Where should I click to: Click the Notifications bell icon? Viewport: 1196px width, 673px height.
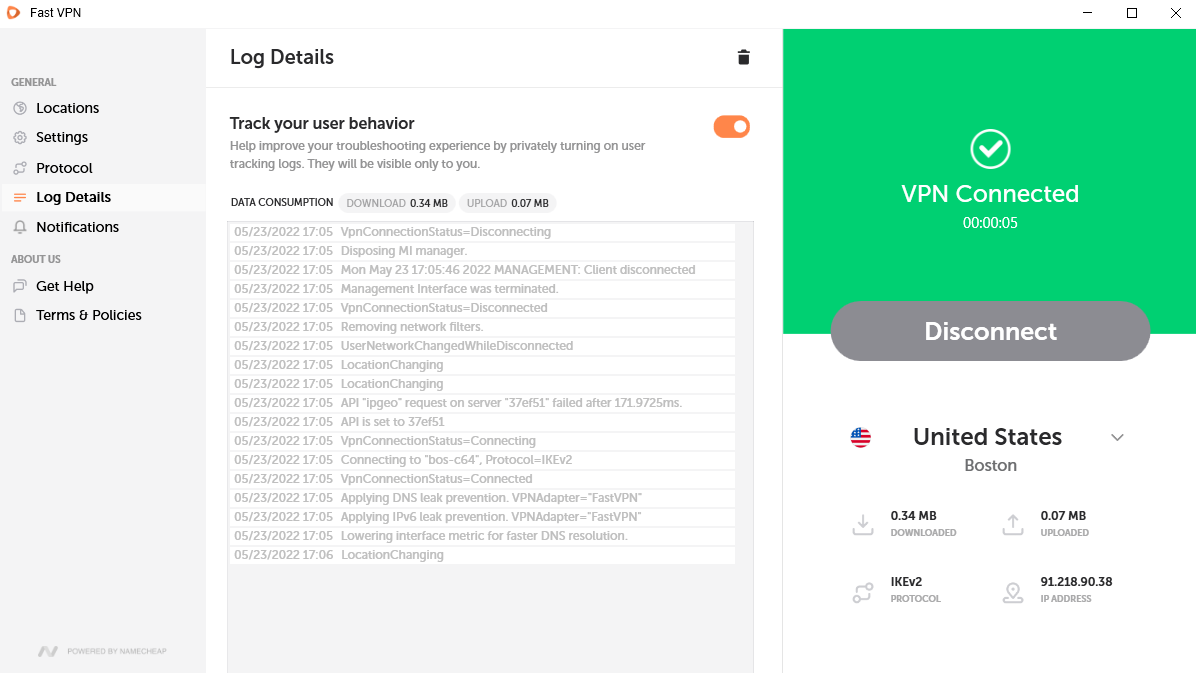(20, 227)
